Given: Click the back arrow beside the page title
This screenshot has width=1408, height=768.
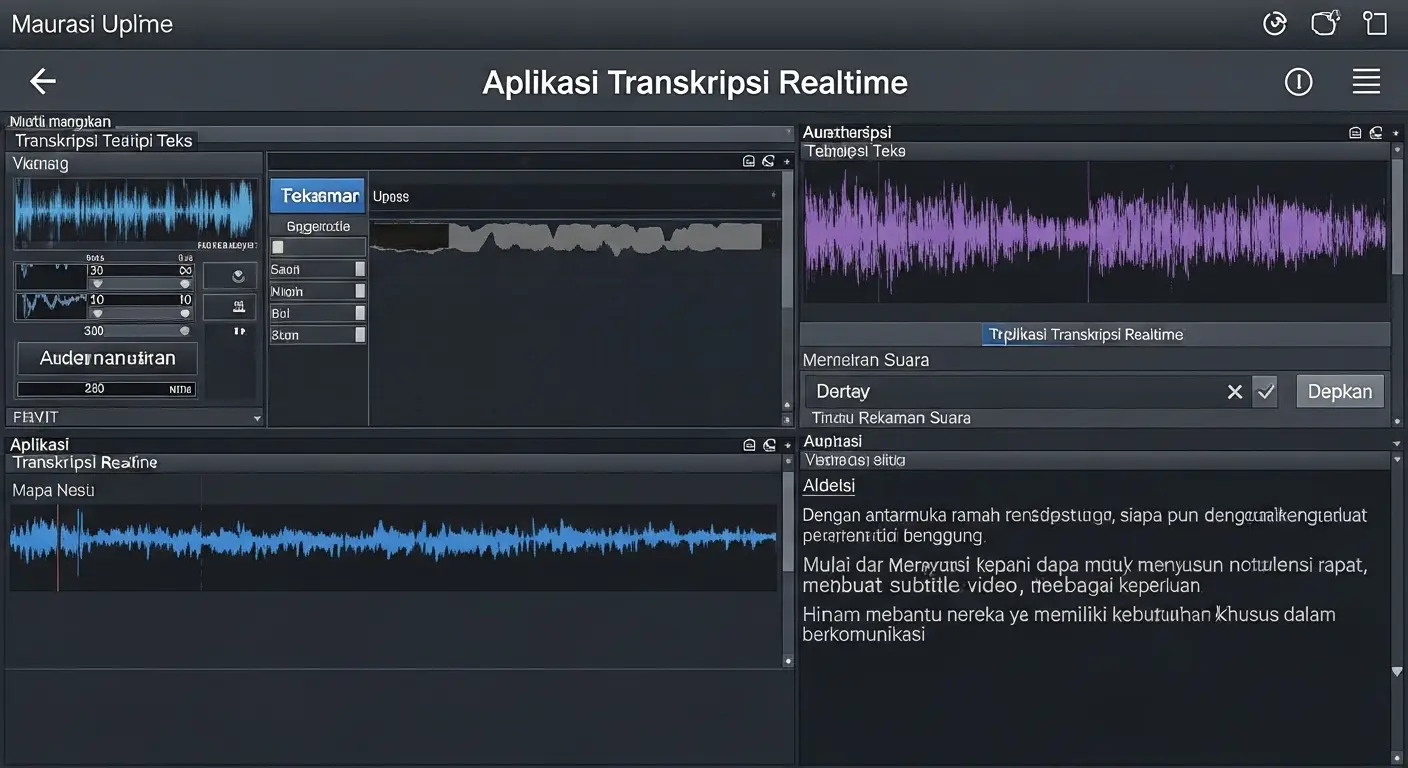Looking at the screenshot, I should [42, 82].
